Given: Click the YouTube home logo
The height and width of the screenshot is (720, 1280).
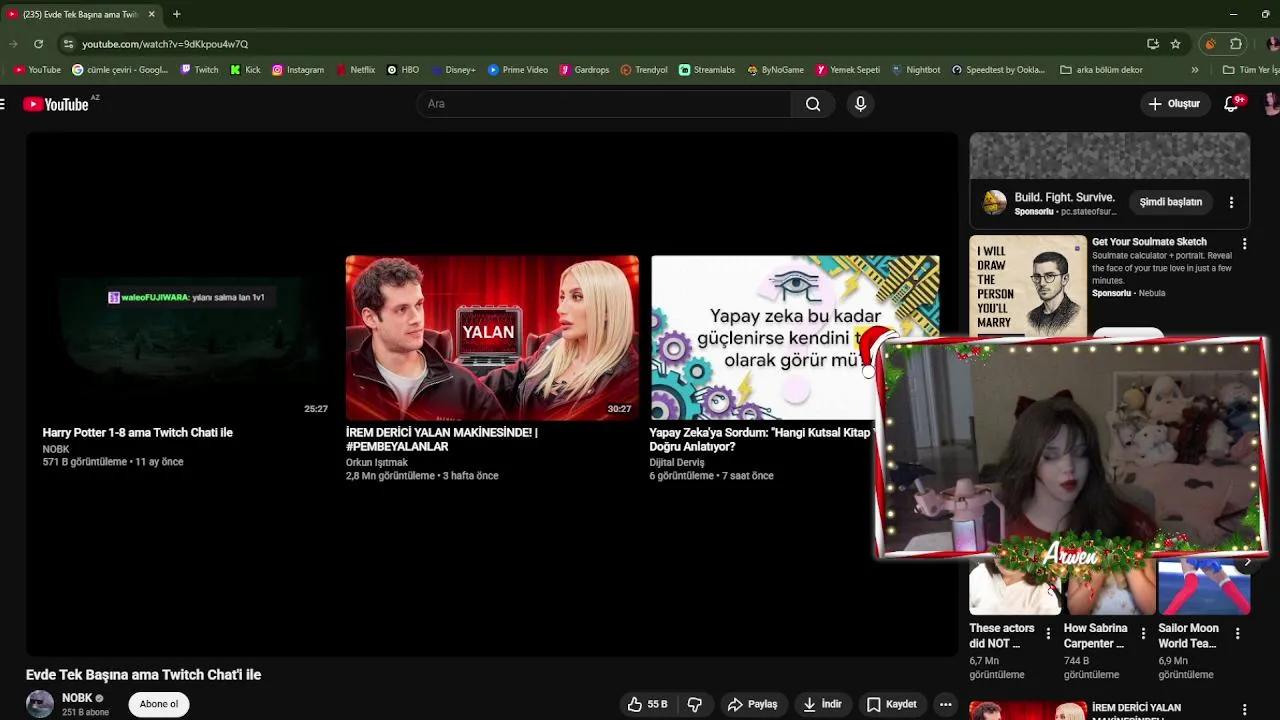Looking at the screenshot, I should (57, 104).
